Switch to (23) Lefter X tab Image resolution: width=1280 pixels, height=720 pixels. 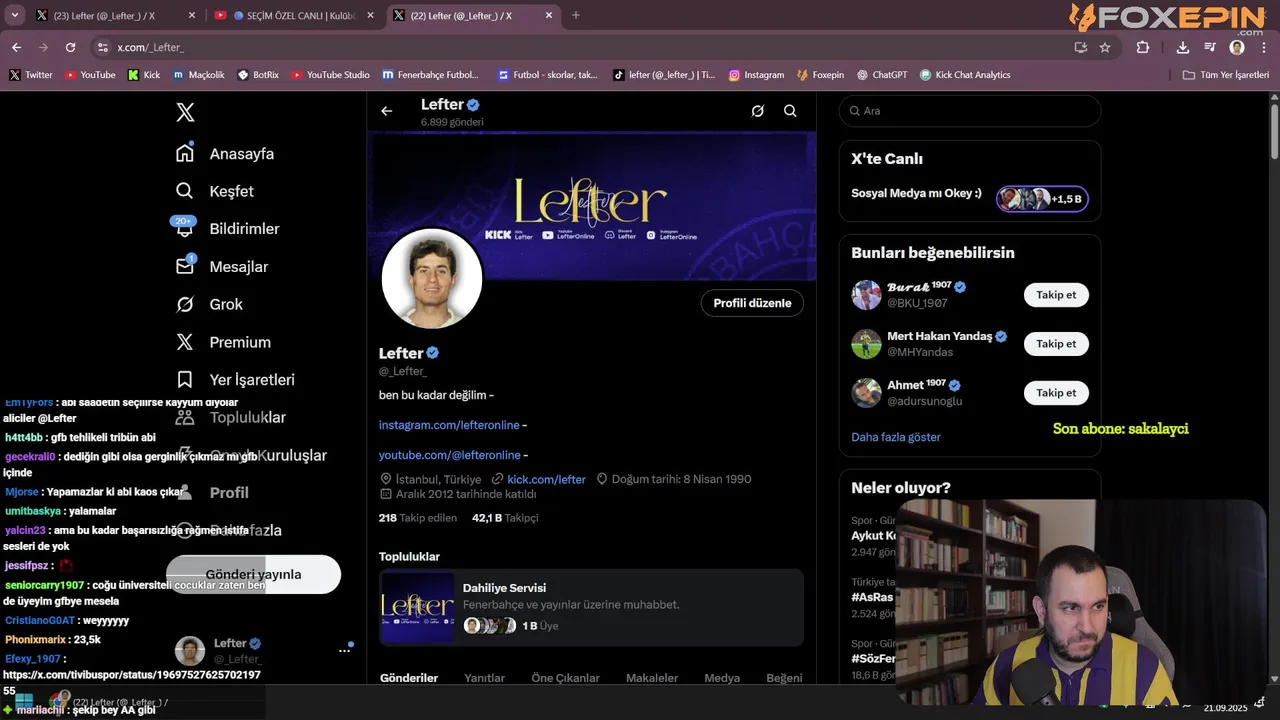pos(115,16)
